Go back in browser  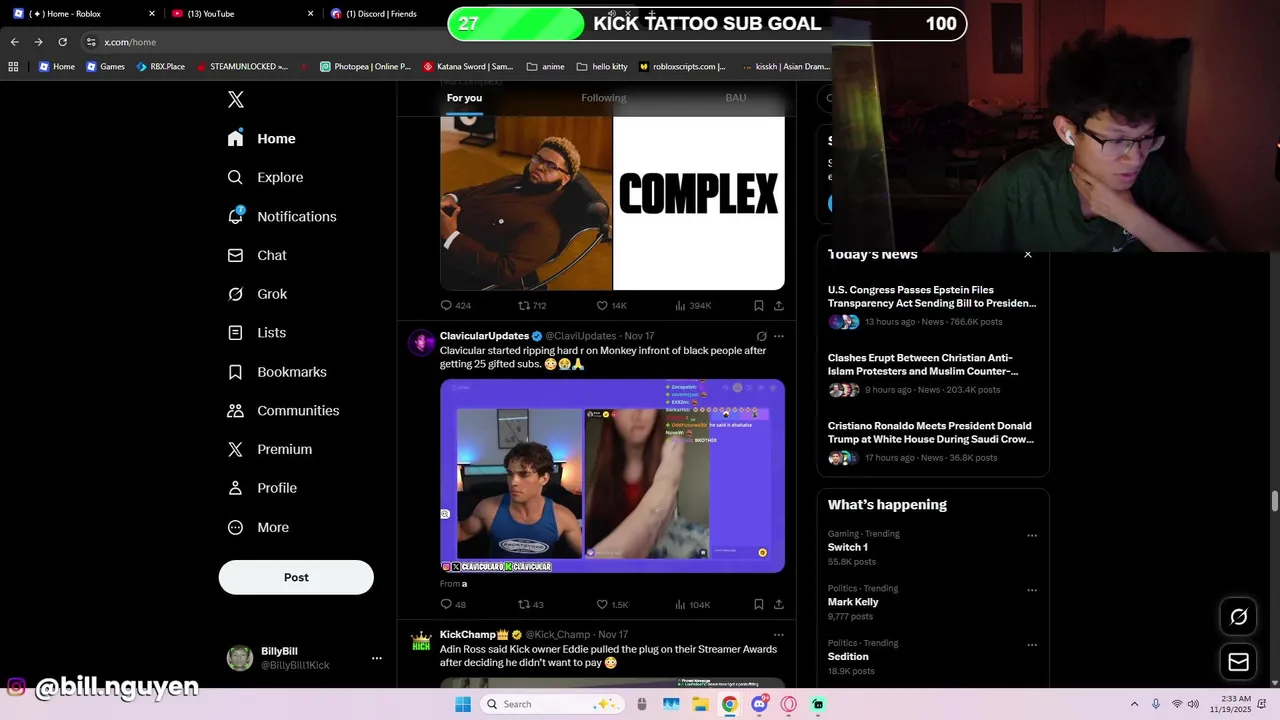coord(14,42)
